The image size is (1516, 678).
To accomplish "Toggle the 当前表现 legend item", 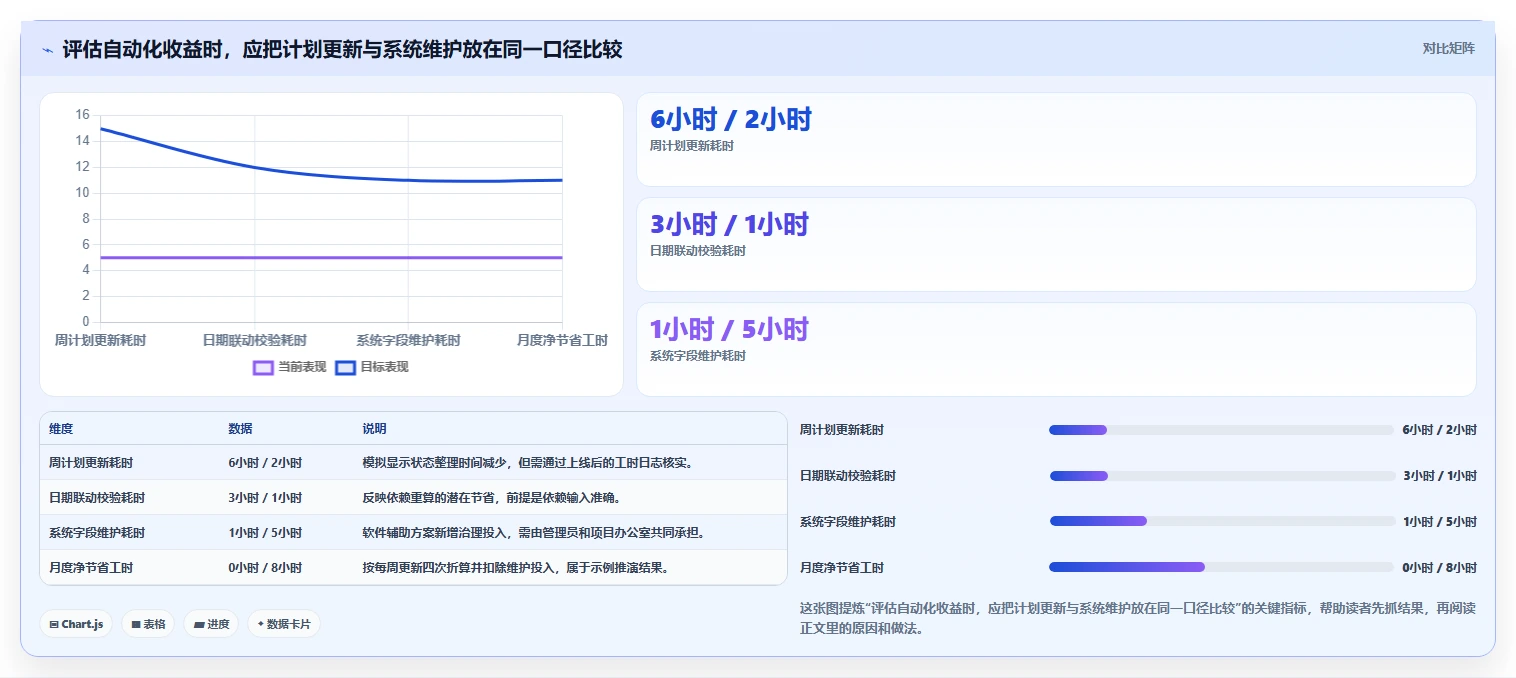I will pyautogui.click(x=290, y=367).
